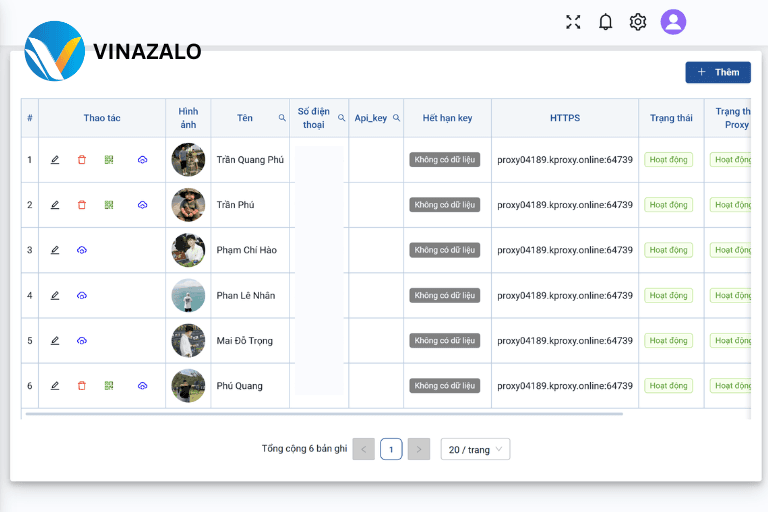The image size is (768, 512).
Task: Delete the Trần Phú account
Action: click(82, 205)
